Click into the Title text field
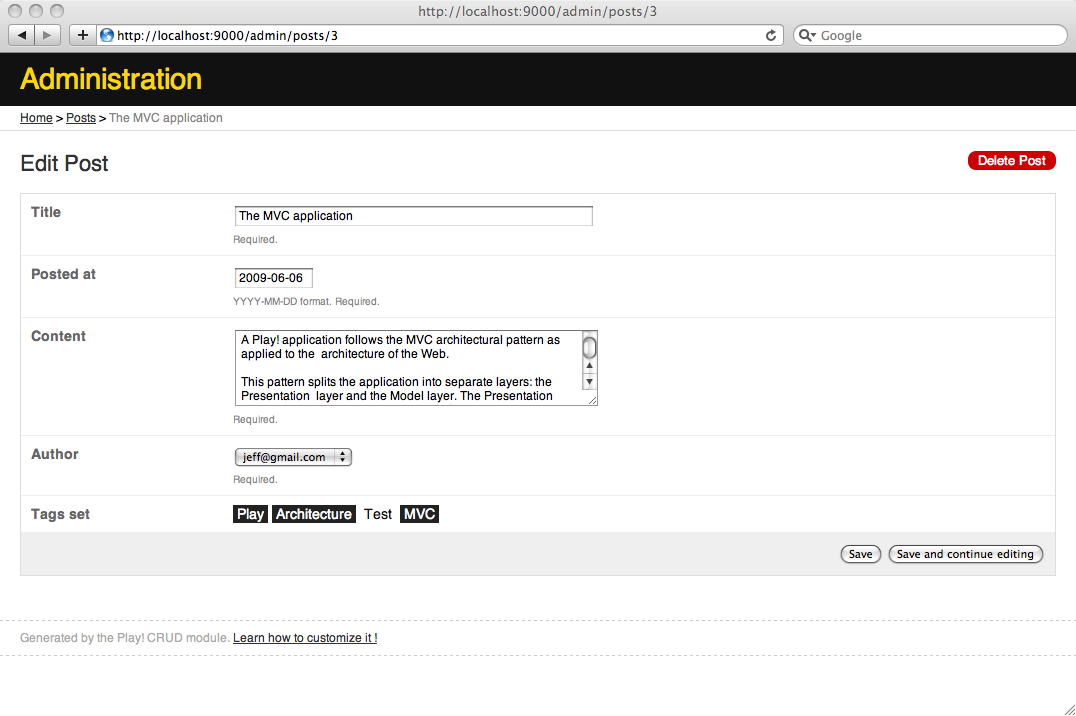Image resolution: width=1076 pixels, height=716 pixels. pyautogui.click(x=413, y=216)
